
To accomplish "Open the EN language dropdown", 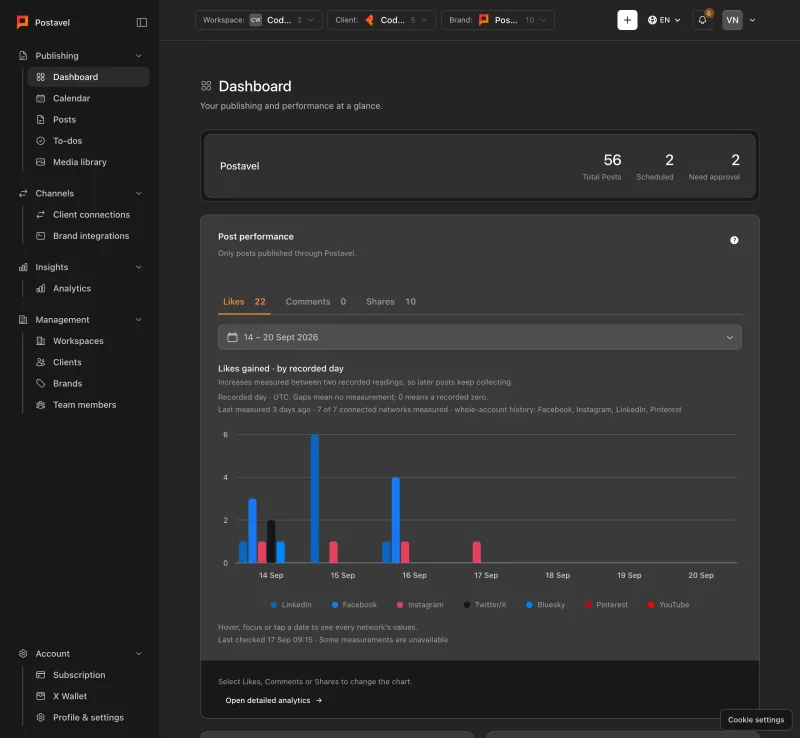I will [664, 20].
